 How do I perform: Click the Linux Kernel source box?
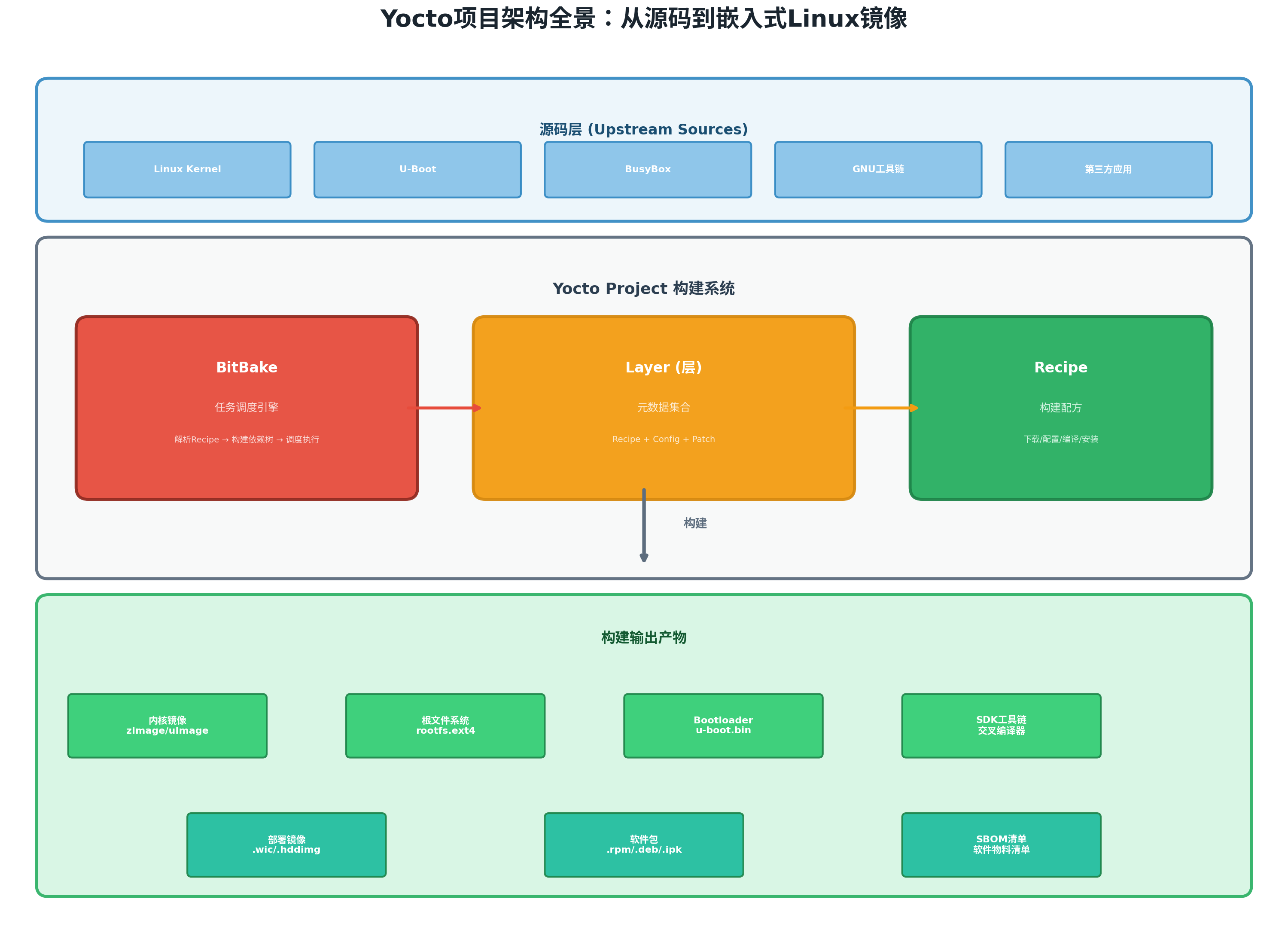(x=187, y=170)
